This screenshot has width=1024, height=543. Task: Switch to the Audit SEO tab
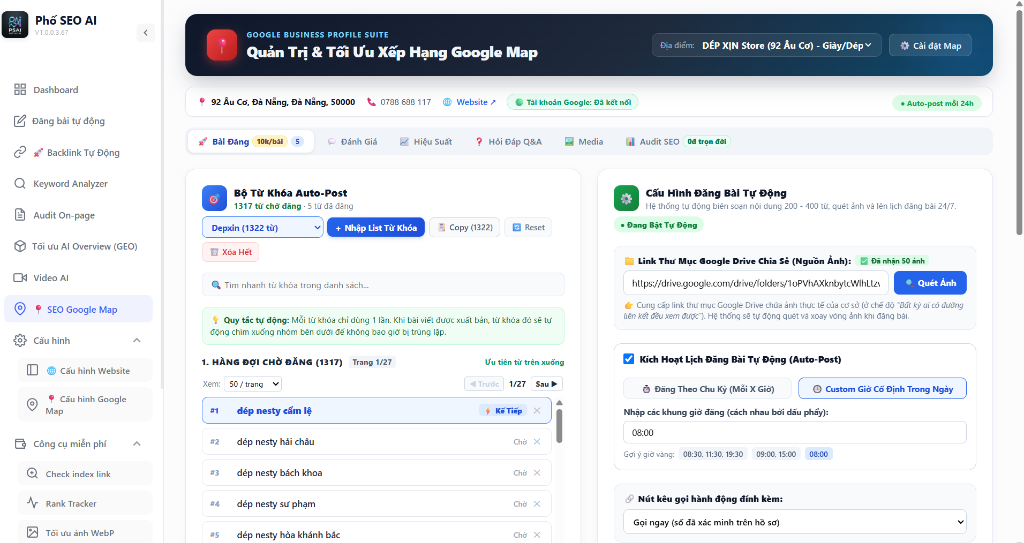coord(677,141)
